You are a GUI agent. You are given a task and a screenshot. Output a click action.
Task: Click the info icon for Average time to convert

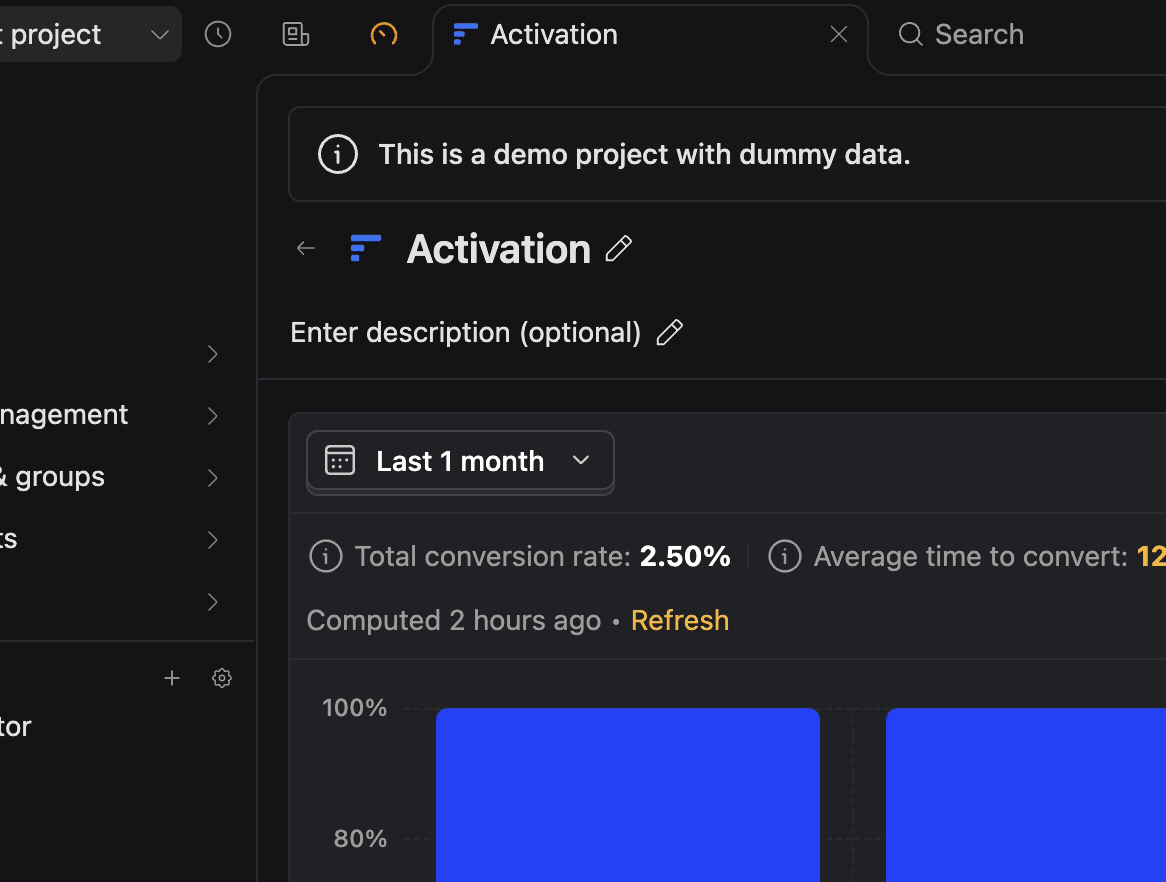coord(785,556)
